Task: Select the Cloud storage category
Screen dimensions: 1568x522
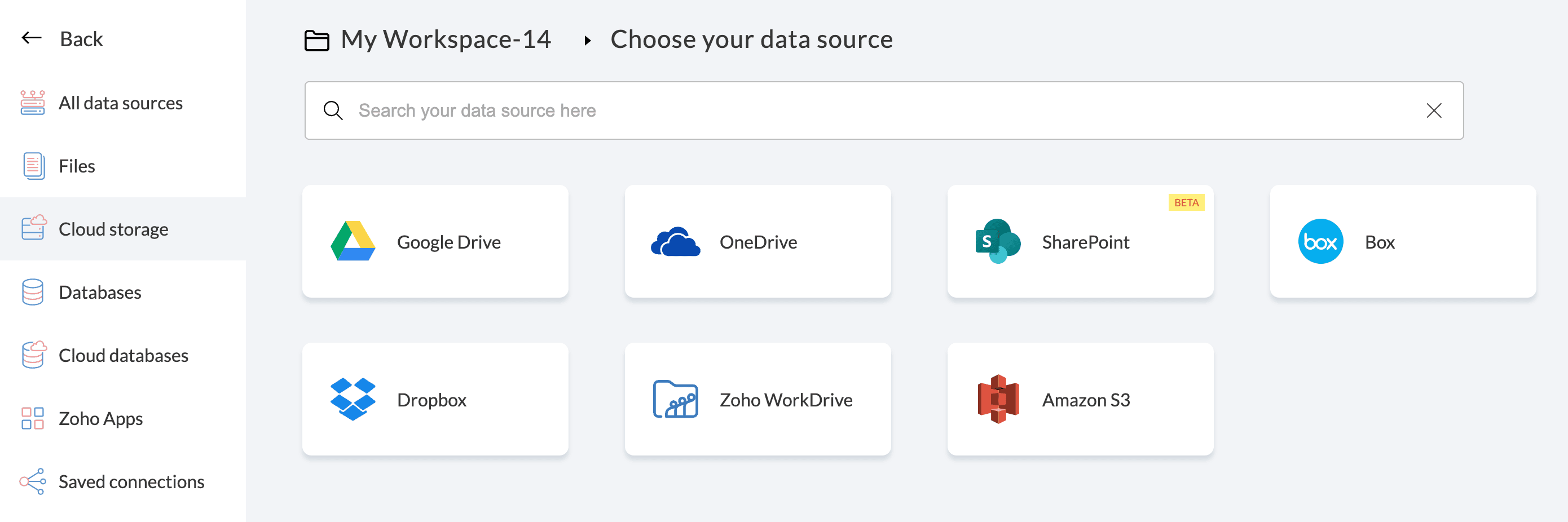Action: 113,229
